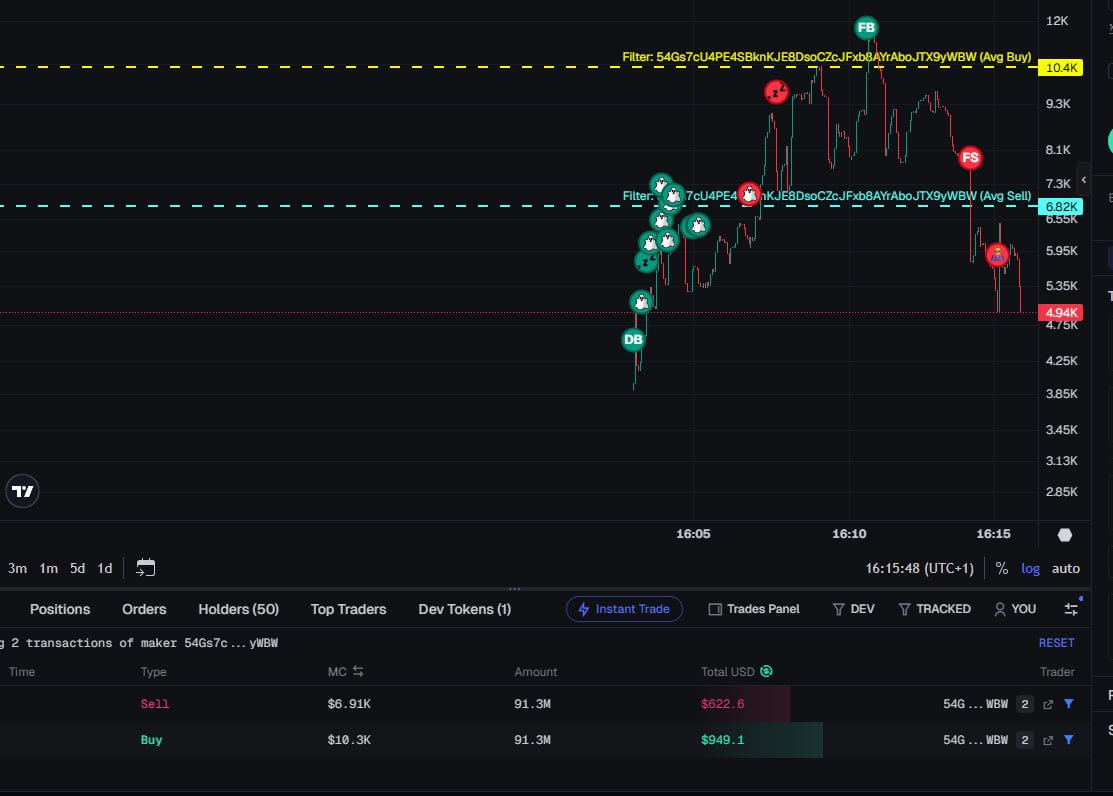This screenshot has width=1113, height=796.
Task: Open the Holders (50) tab
Action: tap(238, 609)
